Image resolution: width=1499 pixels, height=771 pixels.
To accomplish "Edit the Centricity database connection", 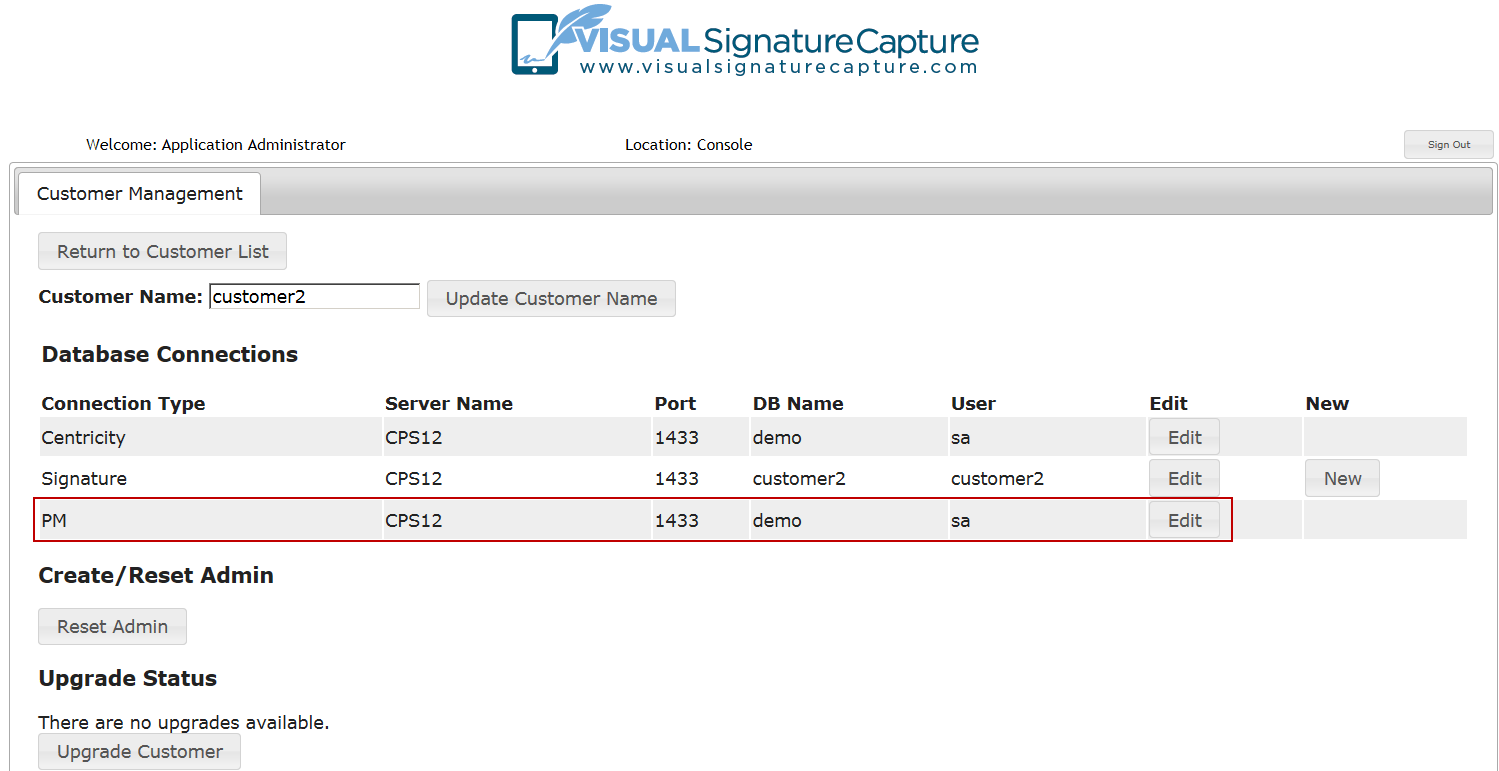I will pyautogui.click(x=1184, y=437).
